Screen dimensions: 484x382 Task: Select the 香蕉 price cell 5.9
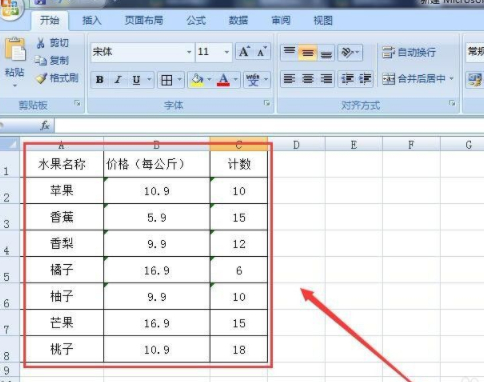pyautogui.click(x=157, y=217)
